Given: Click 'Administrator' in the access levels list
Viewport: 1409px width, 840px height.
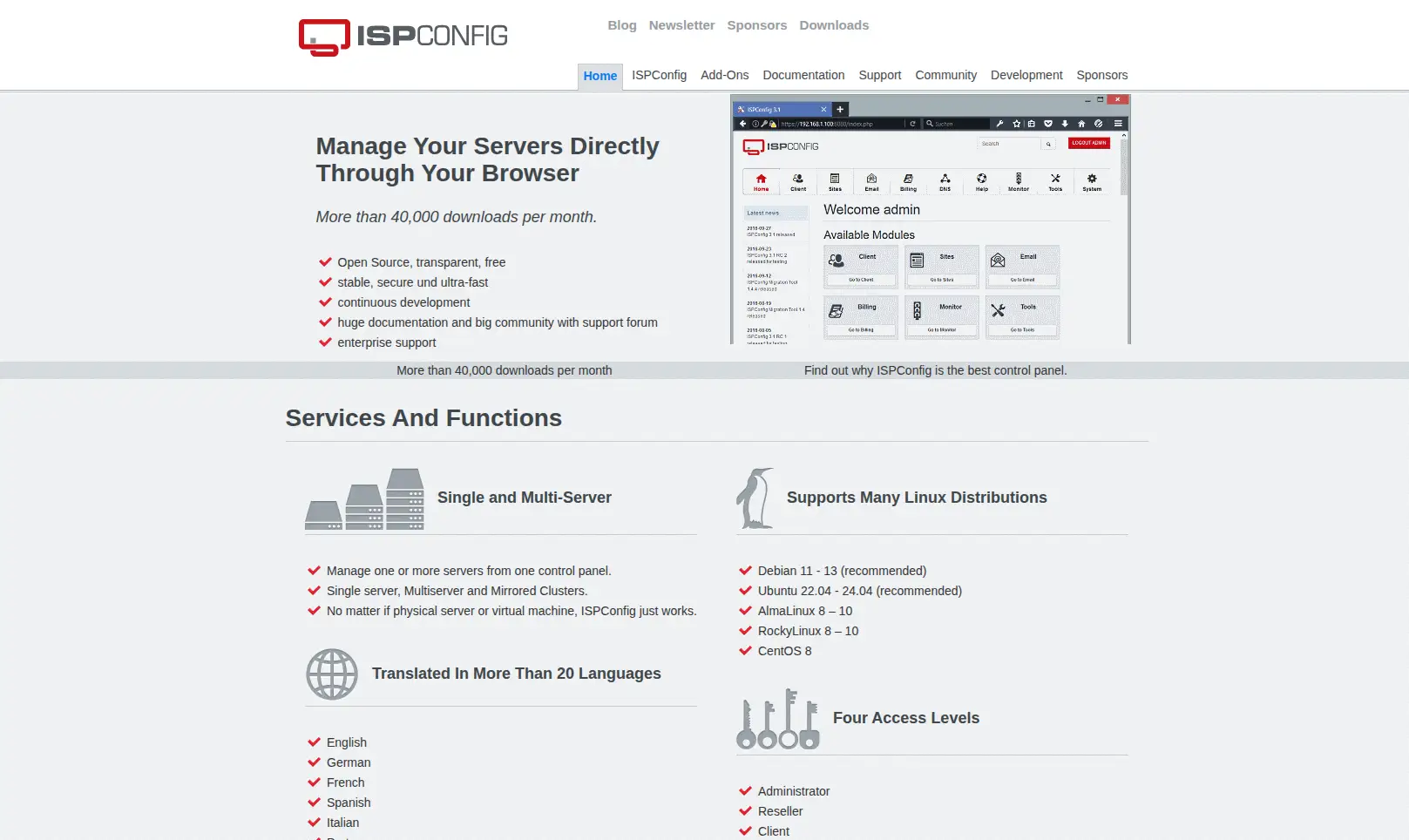Looking at the screenshot, I should (x=794, y=791).
